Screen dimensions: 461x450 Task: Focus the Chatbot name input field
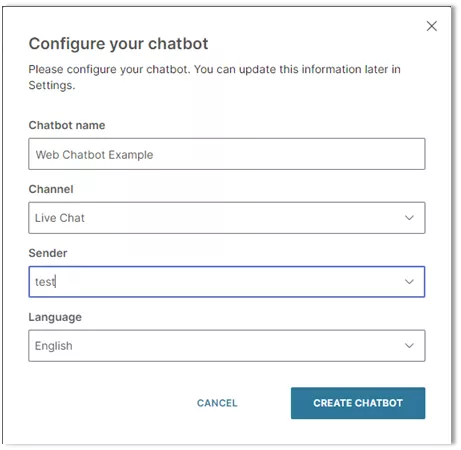(x=227, y=154)
